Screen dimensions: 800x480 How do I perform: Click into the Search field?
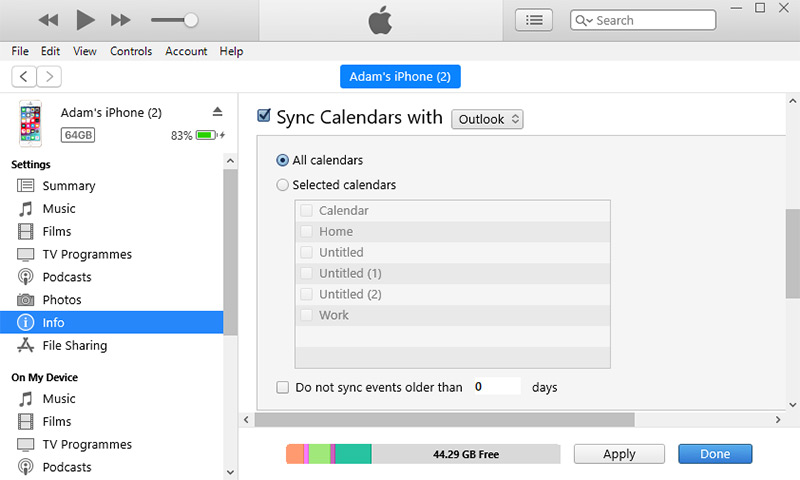tap(643, 20)
